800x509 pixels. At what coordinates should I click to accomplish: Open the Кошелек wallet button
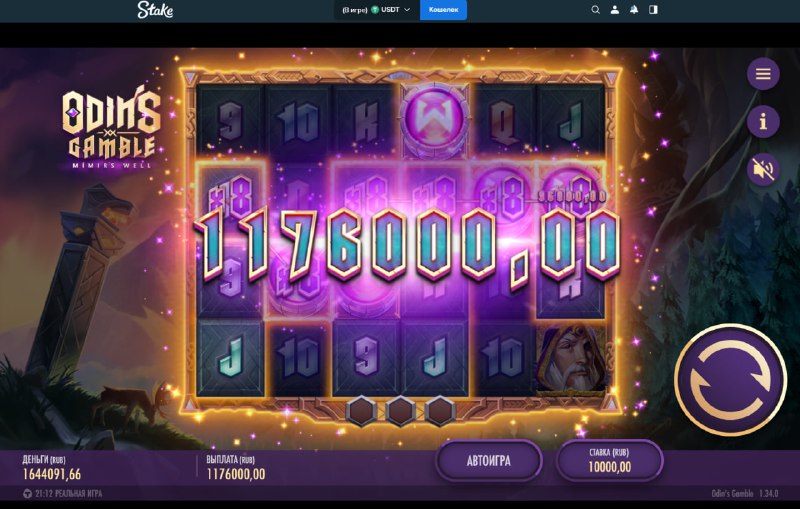(443, 10)
